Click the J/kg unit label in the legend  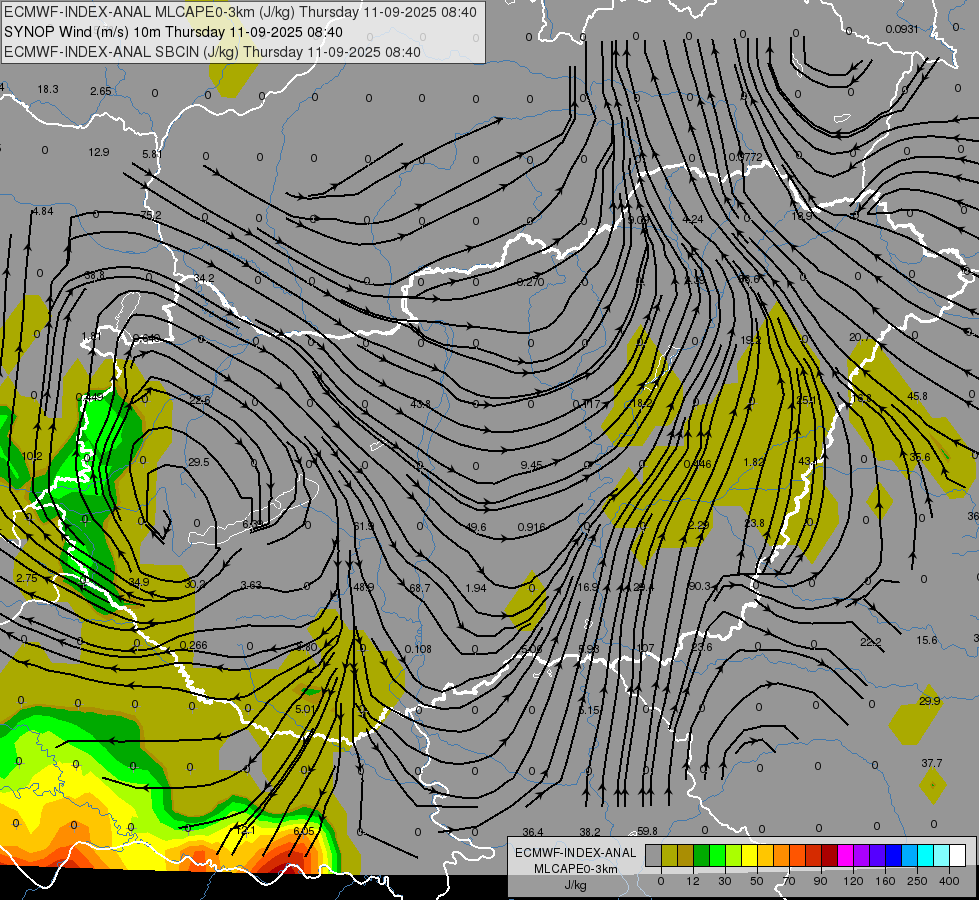click(x=576, y=885)
